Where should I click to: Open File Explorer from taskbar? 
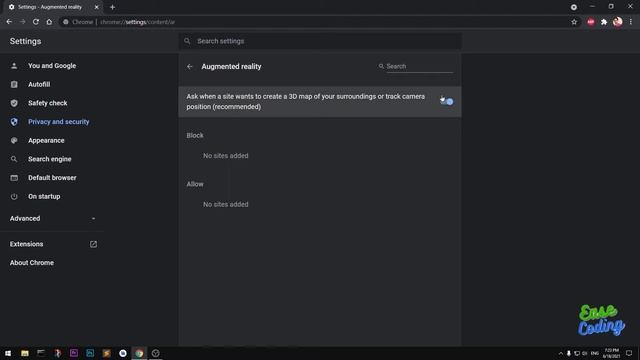[x=25, y=353]
